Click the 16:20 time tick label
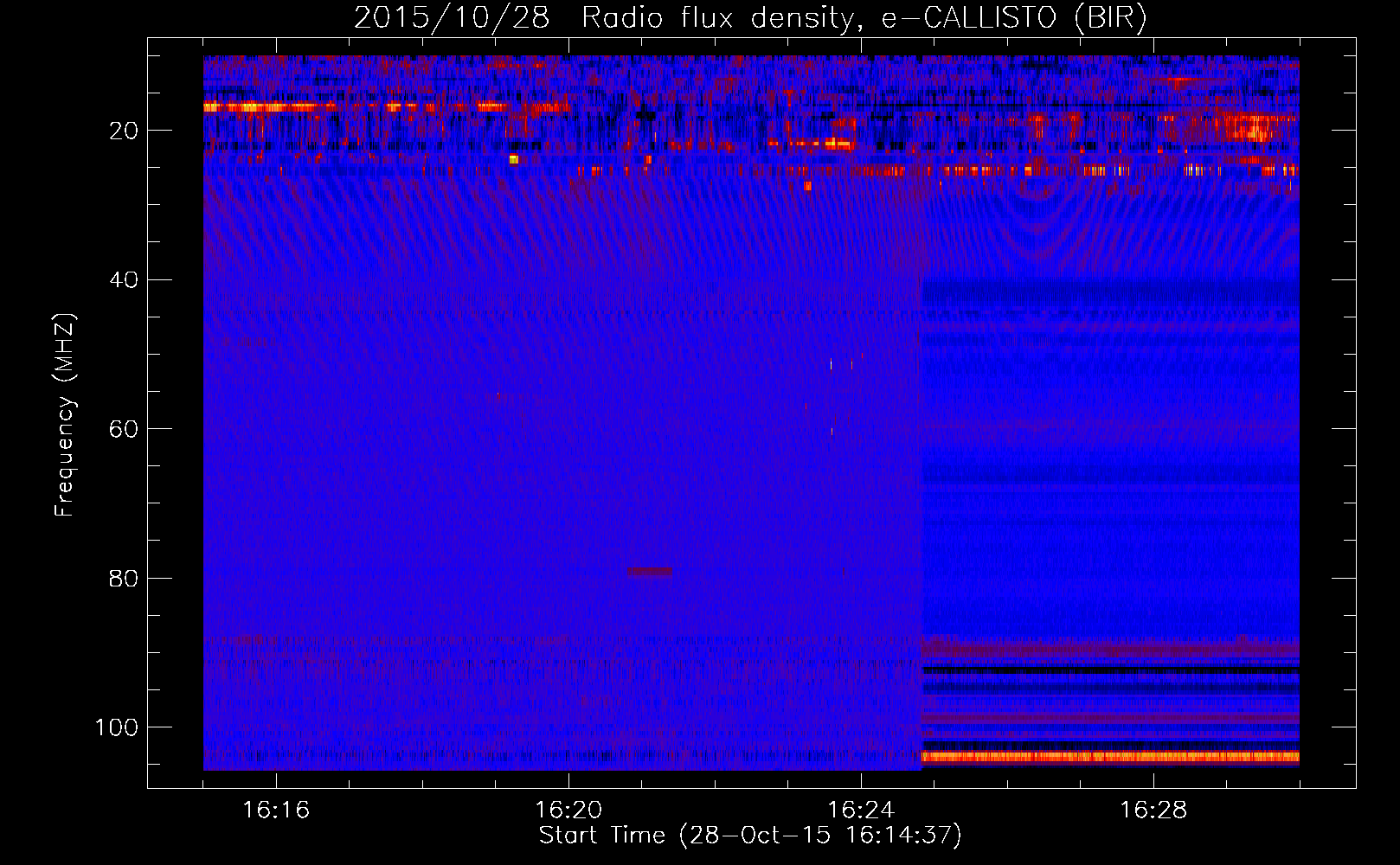 pos(568,811)
